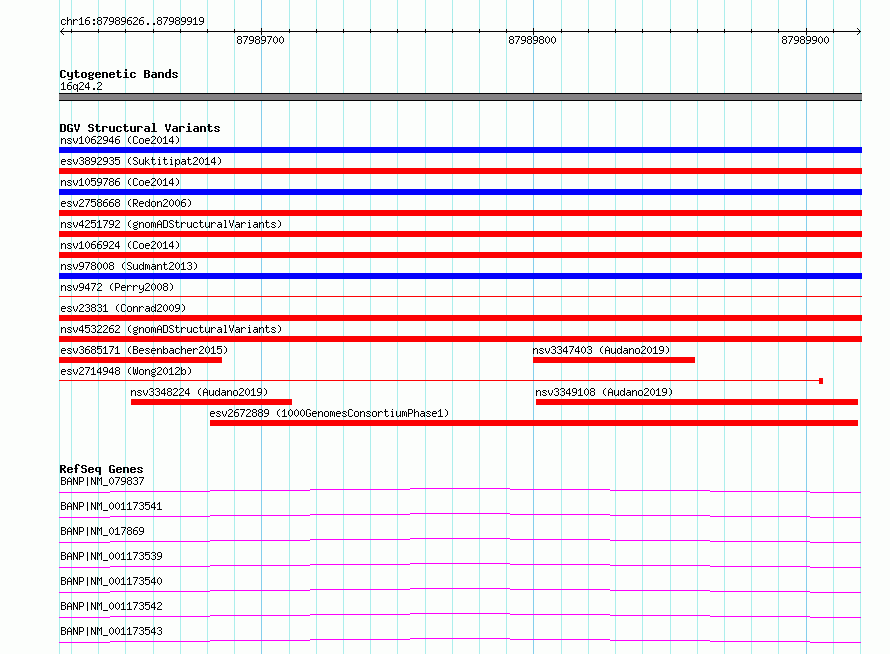
Task: Select variant nsv3347403 (Audano2019) label
Action: pos(601,350)
